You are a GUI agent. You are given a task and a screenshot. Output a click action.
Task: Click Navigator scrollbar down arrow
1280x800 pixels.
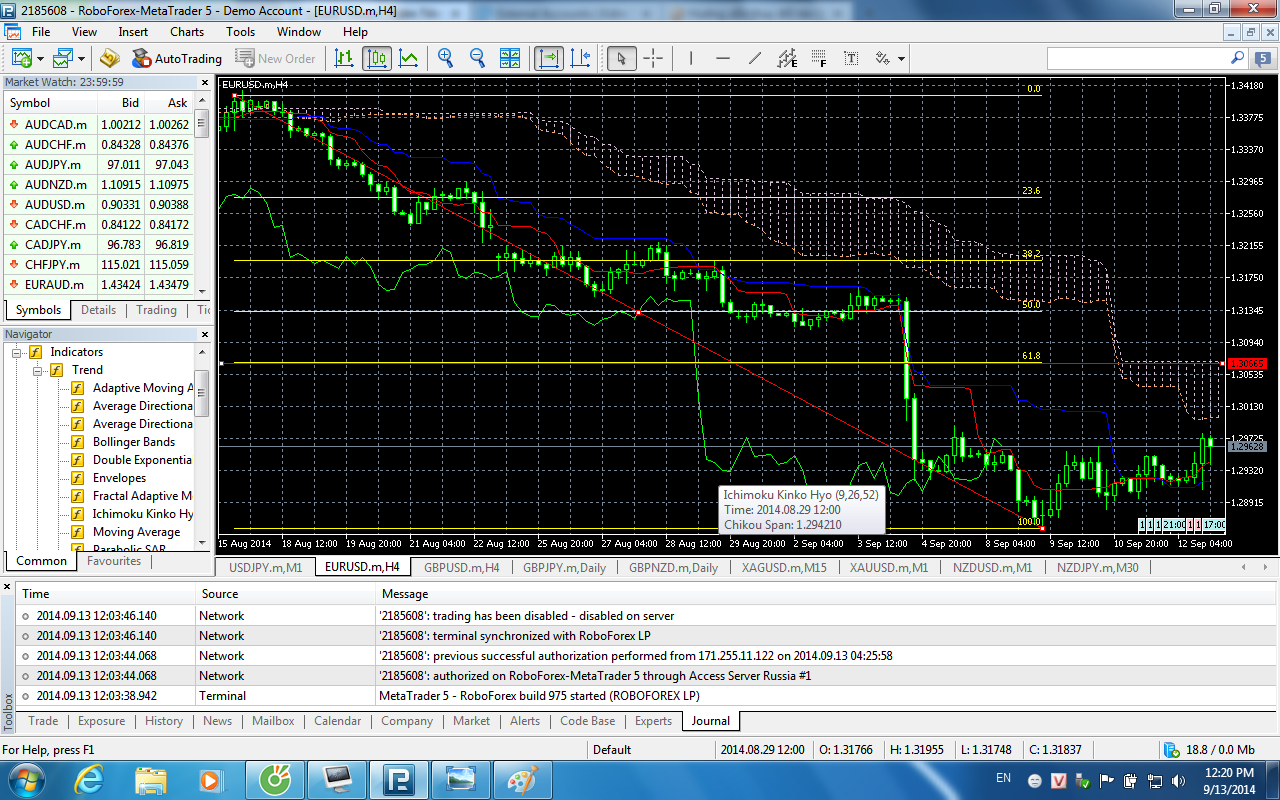[x=201, y=545]
